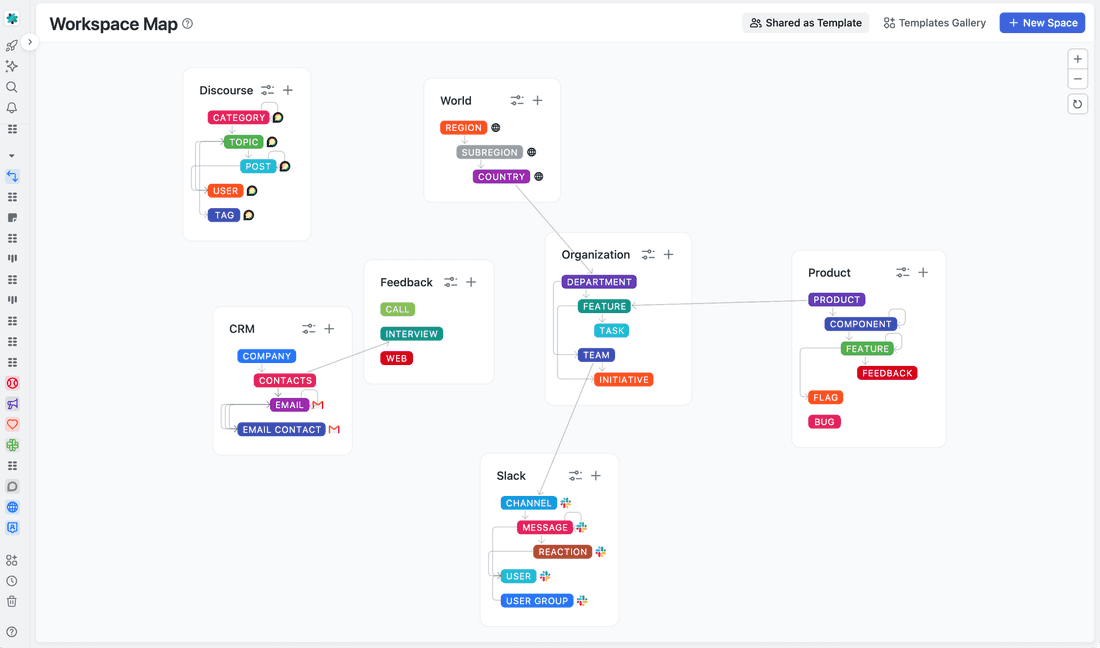The height and width of the screenshot is (648, 1100).
Task: Open the Templates Gallery
Action: [934, 22]
